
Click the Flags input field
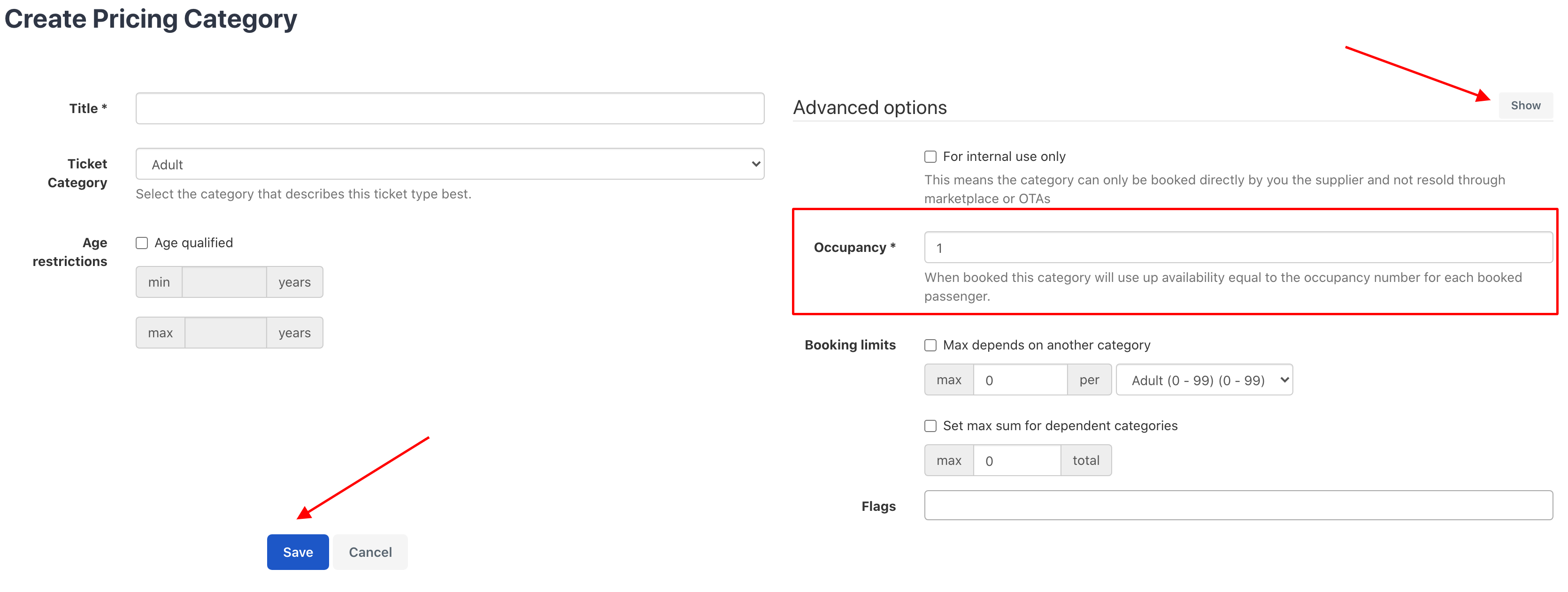1238,505
